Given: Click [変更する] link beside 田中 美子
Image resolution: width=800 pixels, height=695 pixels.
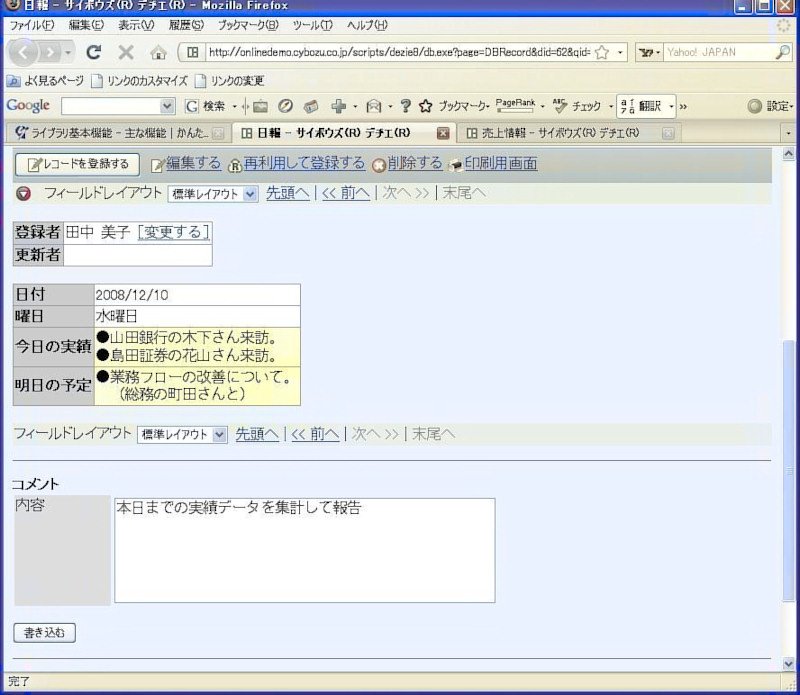Looking at the screenshot, I should pyautogui.click(x=174, y=232).
